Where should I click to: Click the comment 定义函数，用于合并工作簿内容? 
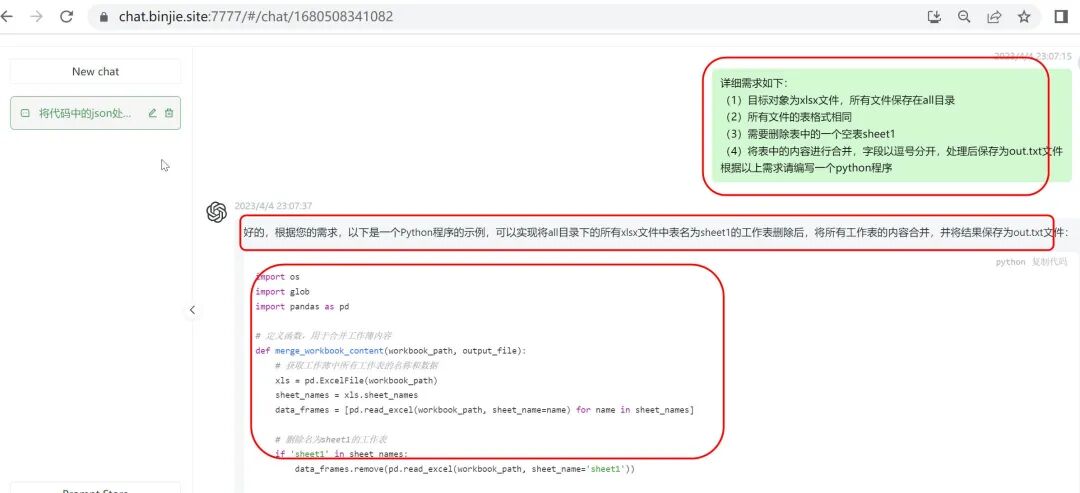point(323,336)
